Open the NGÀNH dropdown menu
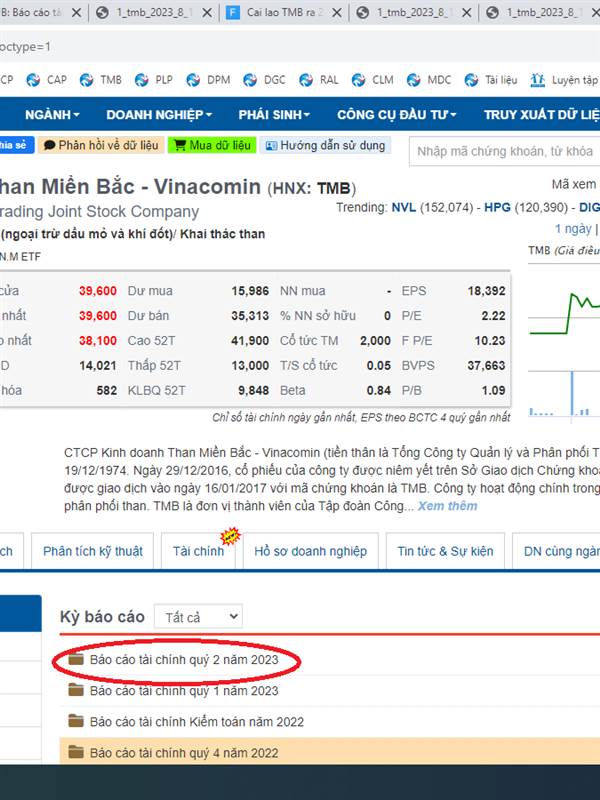Viewport: 600px width, 800px height. tap(52, 115)
